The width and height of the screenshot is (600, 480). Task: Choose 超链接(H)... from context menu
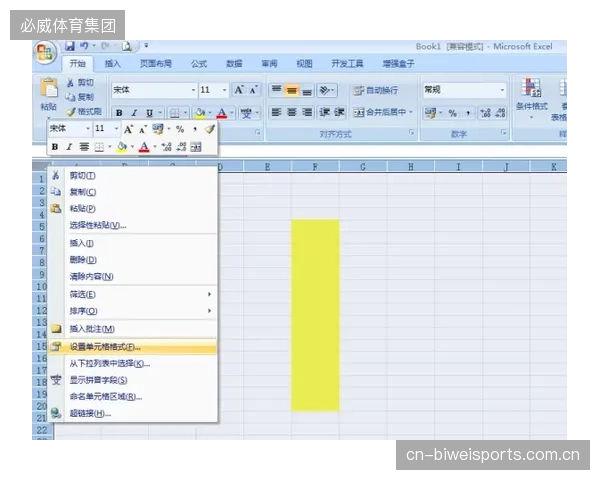133,413
